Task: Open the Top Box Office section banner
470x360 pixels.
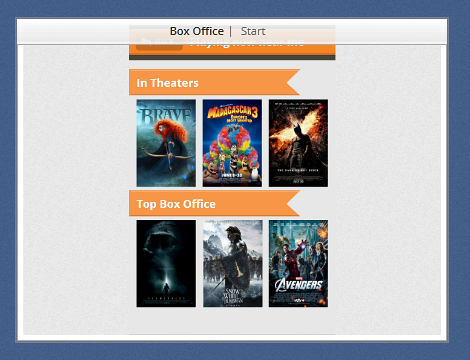Action: click(x=214, y=203)
